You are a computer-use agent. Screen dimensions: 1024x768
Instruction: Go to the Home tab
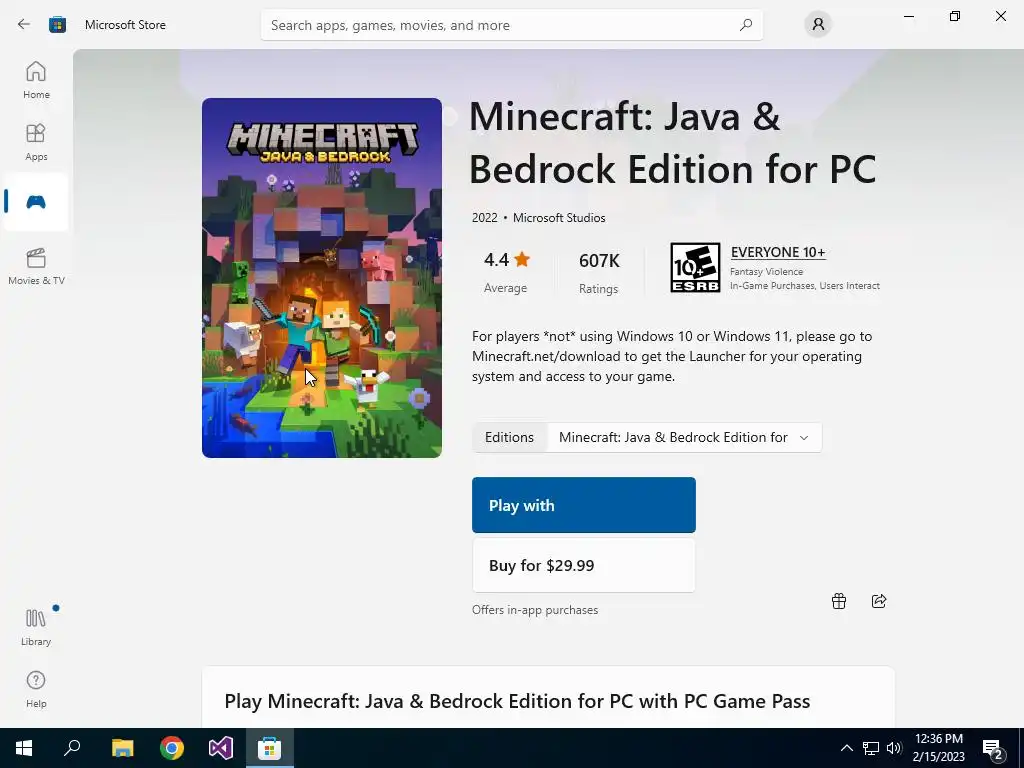[36, 79]
